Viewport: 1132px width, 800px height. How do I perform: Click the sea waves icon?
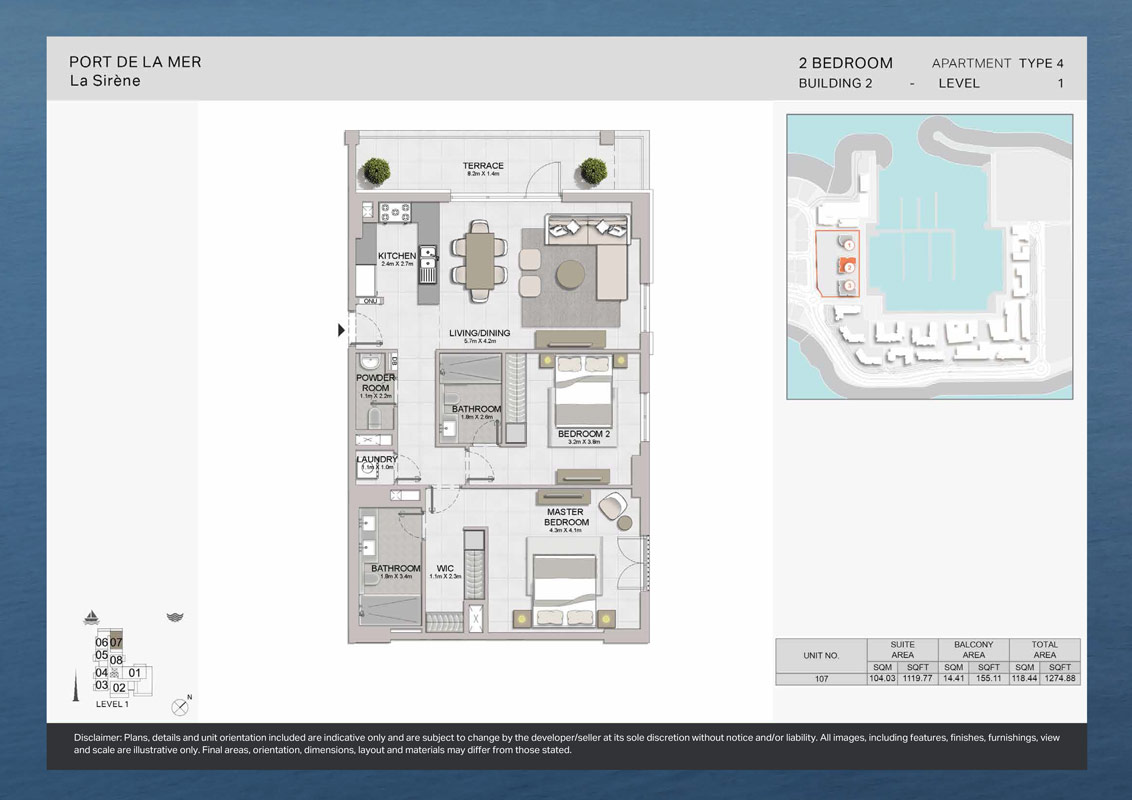(175, 618)
